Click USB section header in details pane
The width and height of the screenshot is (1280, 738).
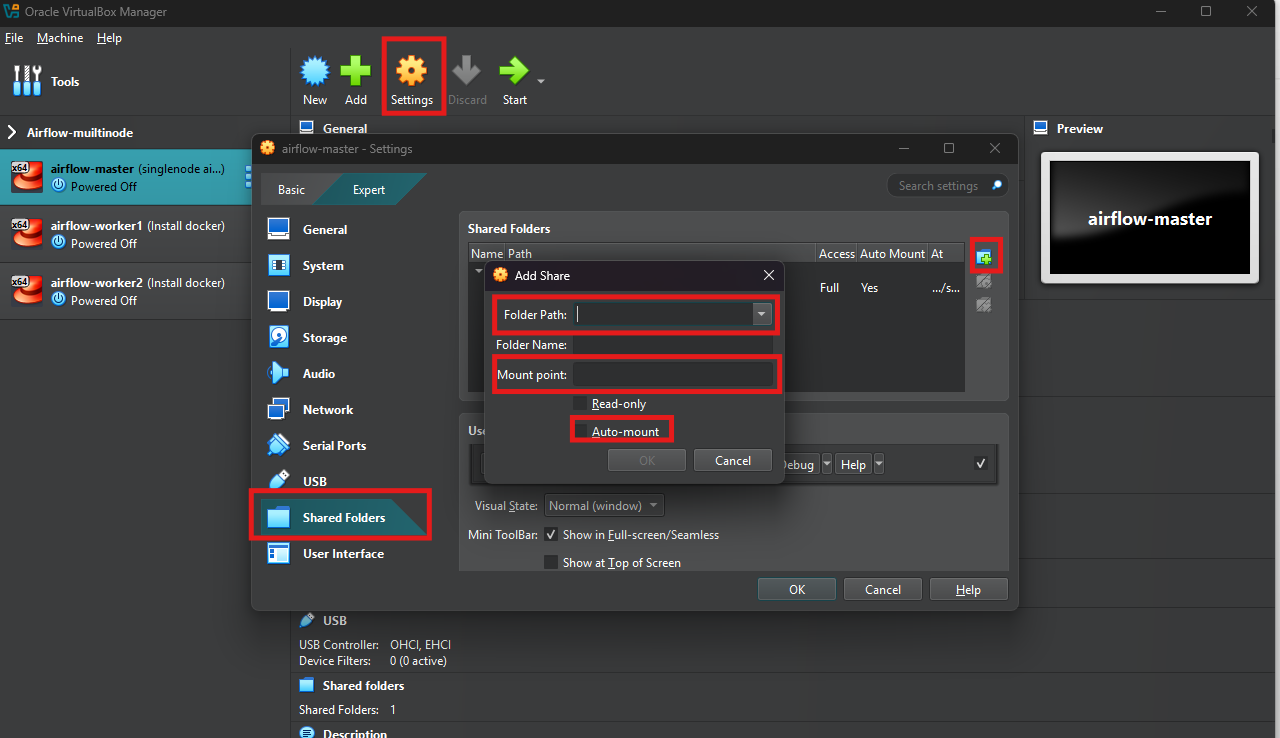[334, 620]
